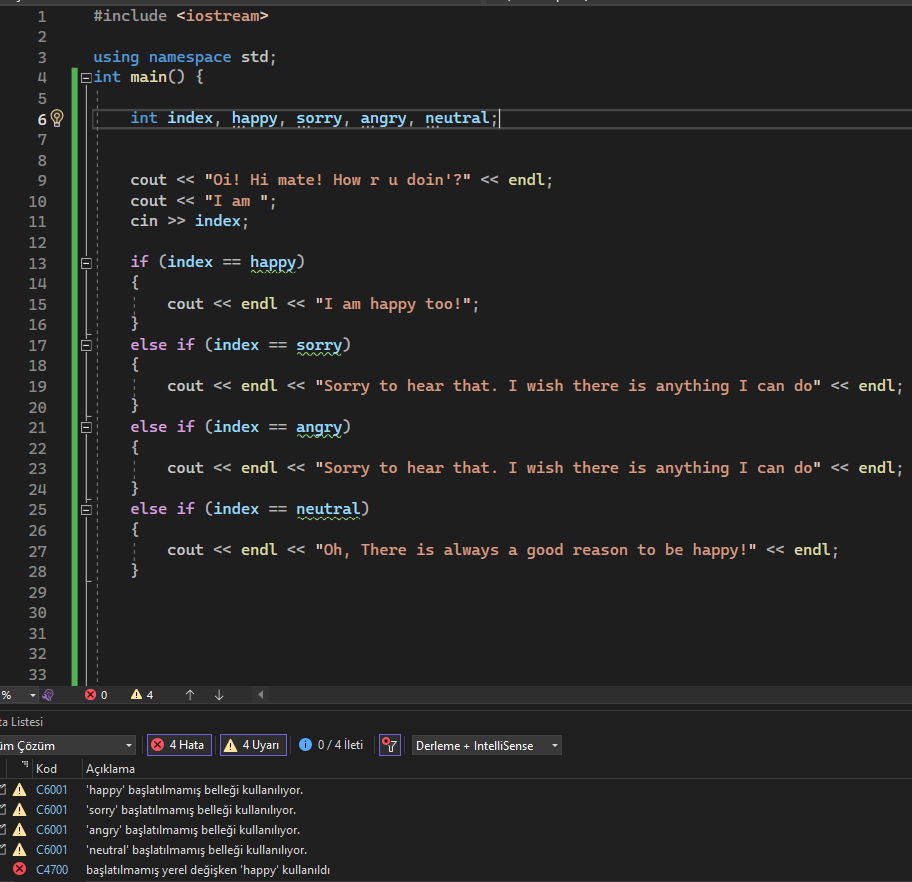Toggle the 0 / 4 İleti messages filter

click(x=331, y=745)
